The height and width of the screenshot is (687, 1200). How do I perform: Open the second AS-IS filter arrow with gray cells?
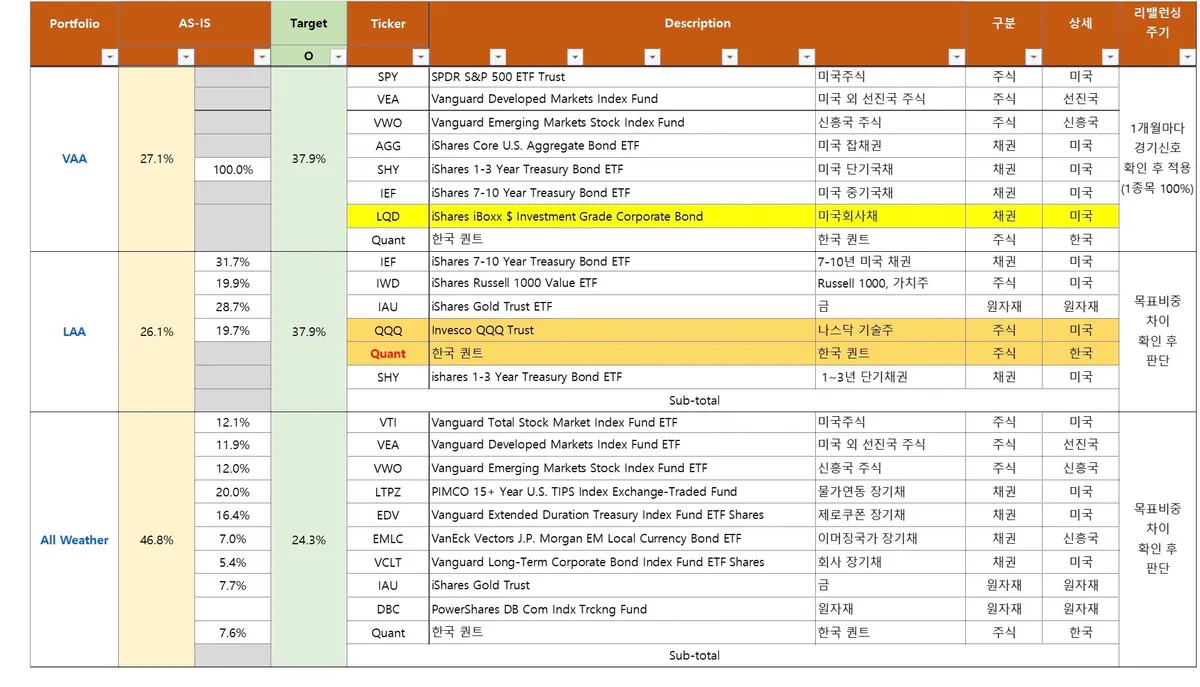click(x=261, y=57)
